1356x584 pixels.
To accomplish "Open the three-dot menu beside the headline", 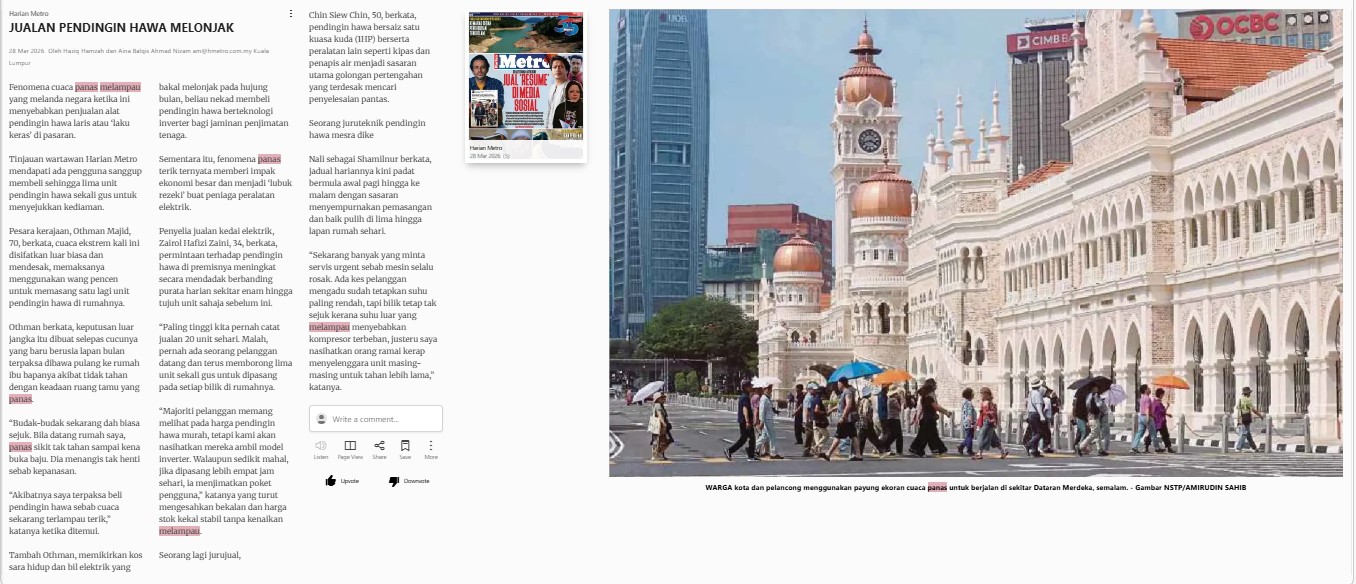I will tap(291, 14).
